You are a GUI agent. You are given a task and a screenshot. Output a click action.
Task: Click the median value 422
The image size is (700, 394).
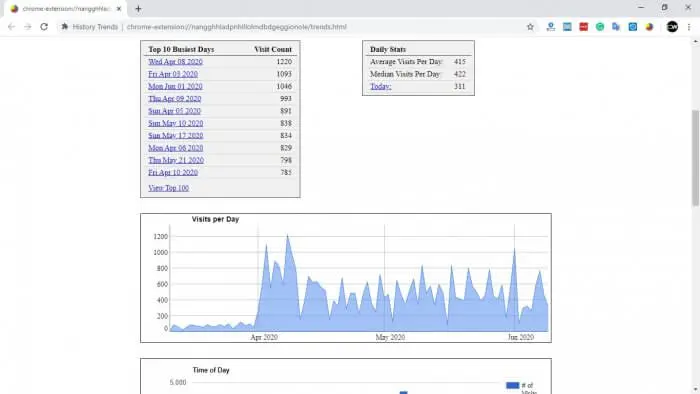460,74
